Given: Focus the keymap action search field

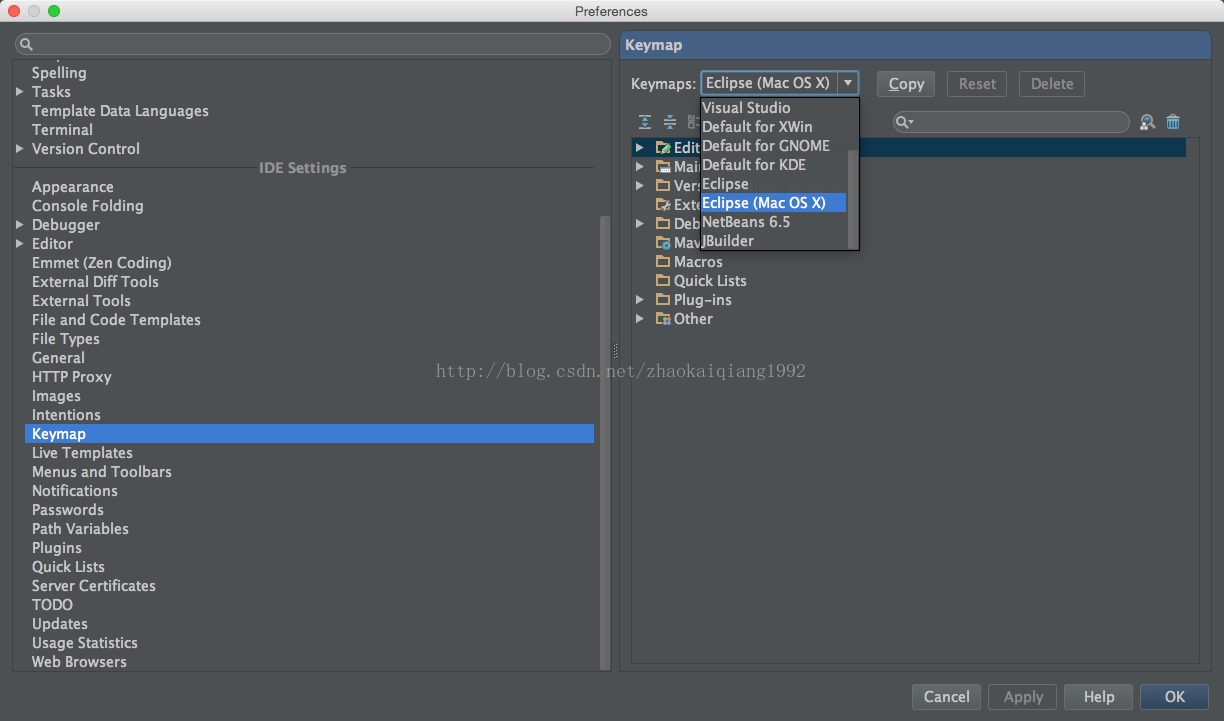Looking at the screenshot, I should (1011, 122).
